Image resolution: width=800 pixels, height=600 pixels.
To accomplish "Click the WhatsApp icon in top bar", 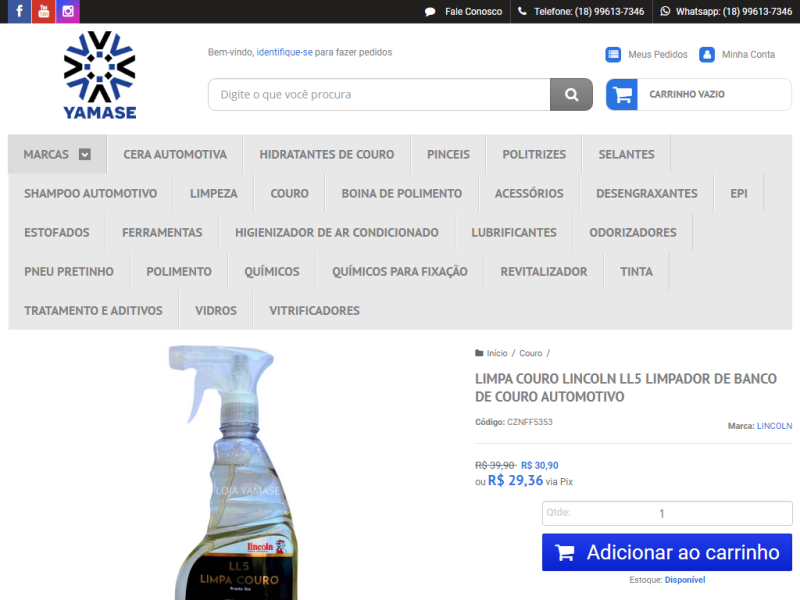I will [665, 11].
